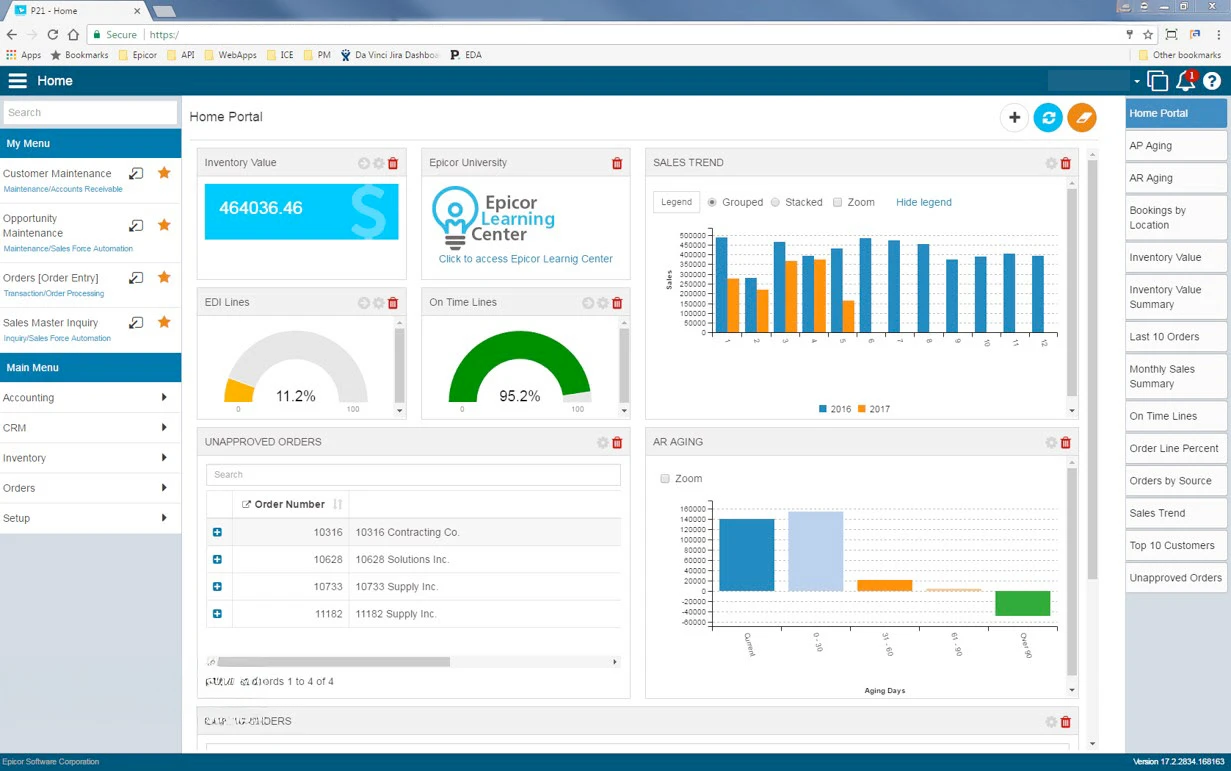
Task: Click the favorite star for Customer Maintenance
Action: (164, 173)
